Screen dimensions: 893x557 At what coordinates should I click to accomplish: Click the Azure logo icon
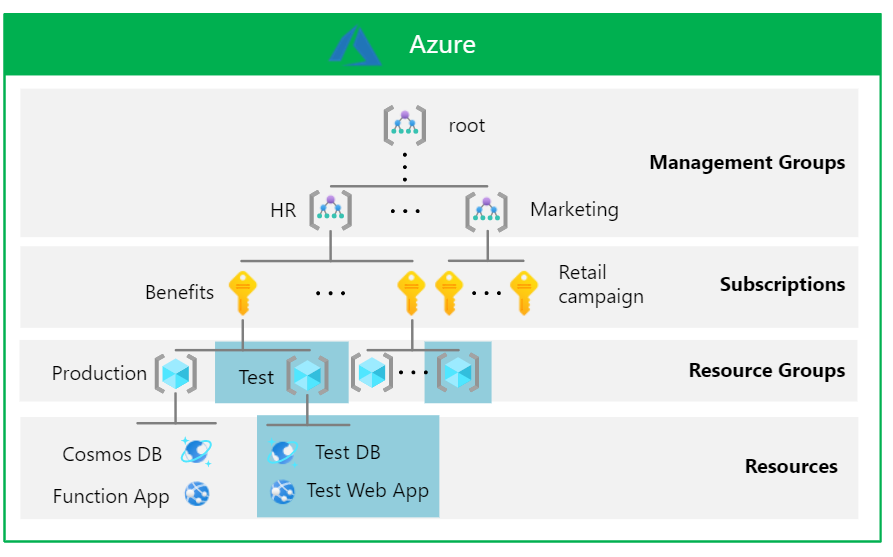click(356, 45)
